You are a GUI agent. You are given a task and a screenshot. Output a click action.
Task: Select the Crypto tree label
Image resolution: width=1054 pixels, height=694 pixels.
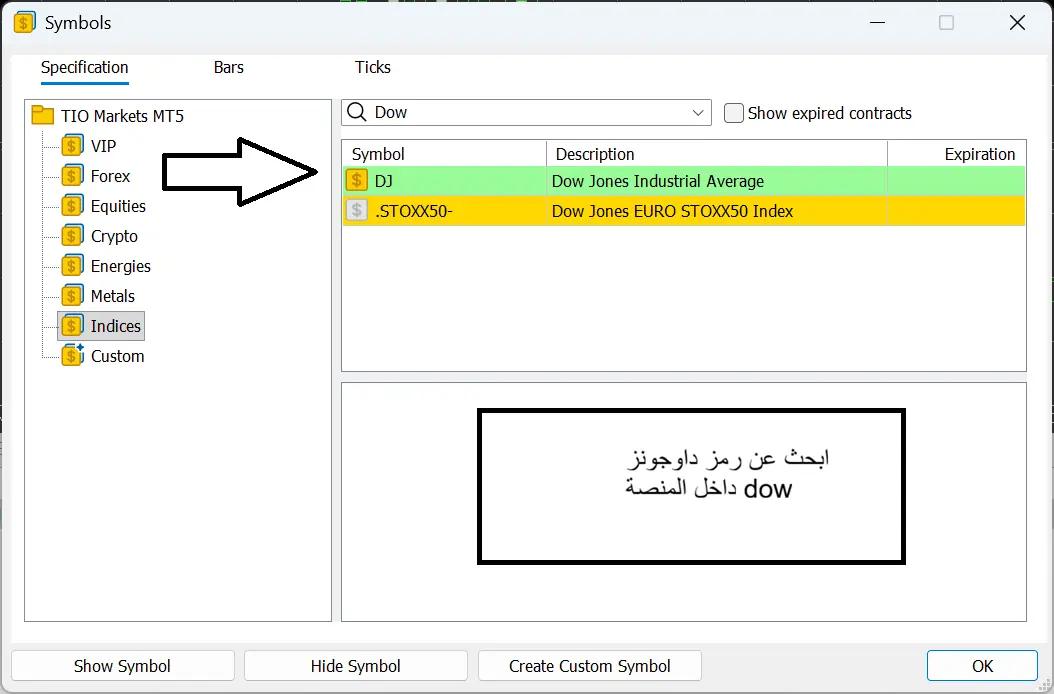(114, 236)
